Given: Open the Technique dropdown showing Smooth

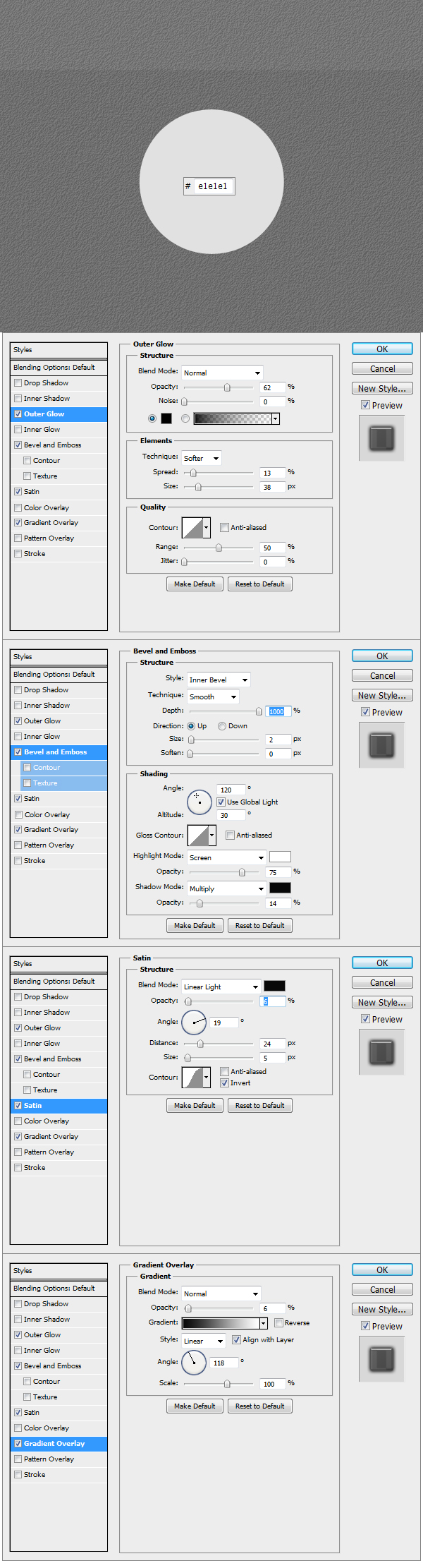Looking at the screenshot, I should click(x=214, y=696).
